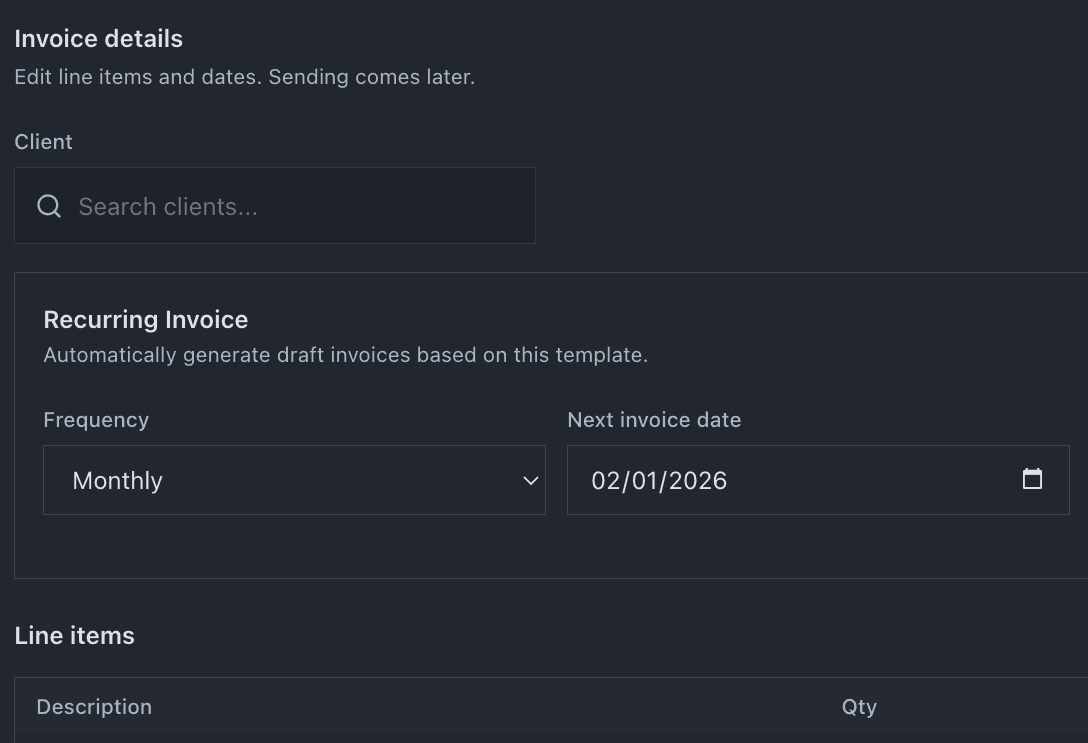Click the Line items heading
This screenshot has width=1088, height=743.
click(74, 635)
